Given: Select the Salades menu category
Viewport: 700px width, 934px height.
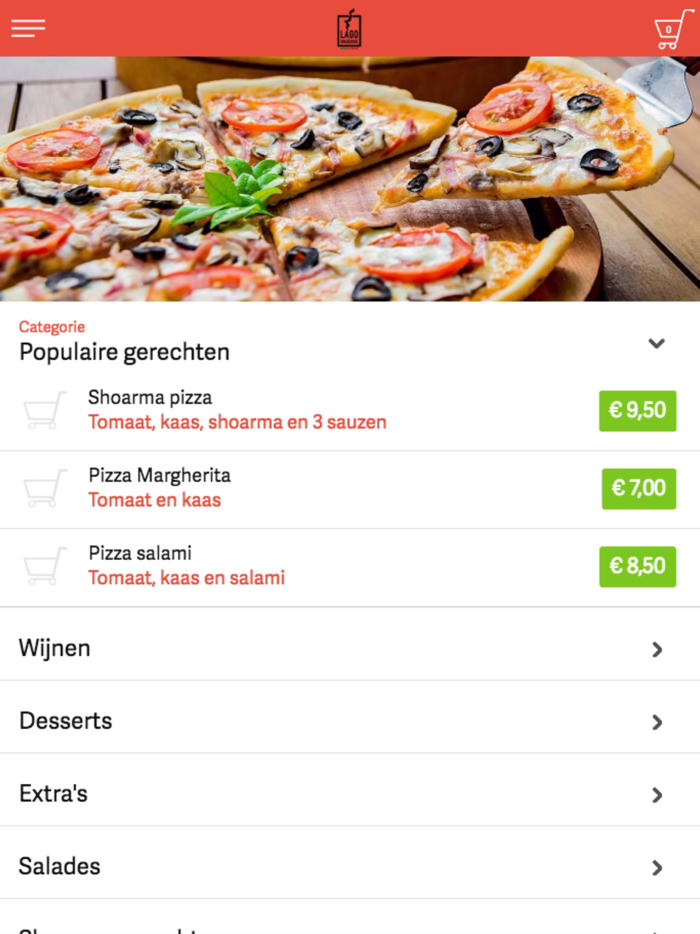Looking at the screenshot, I should coord(60,866).
